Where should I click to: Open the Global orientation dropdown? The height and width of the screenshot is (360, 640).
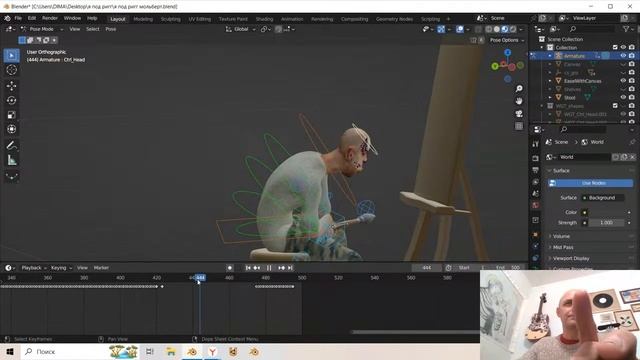(241, 29)
